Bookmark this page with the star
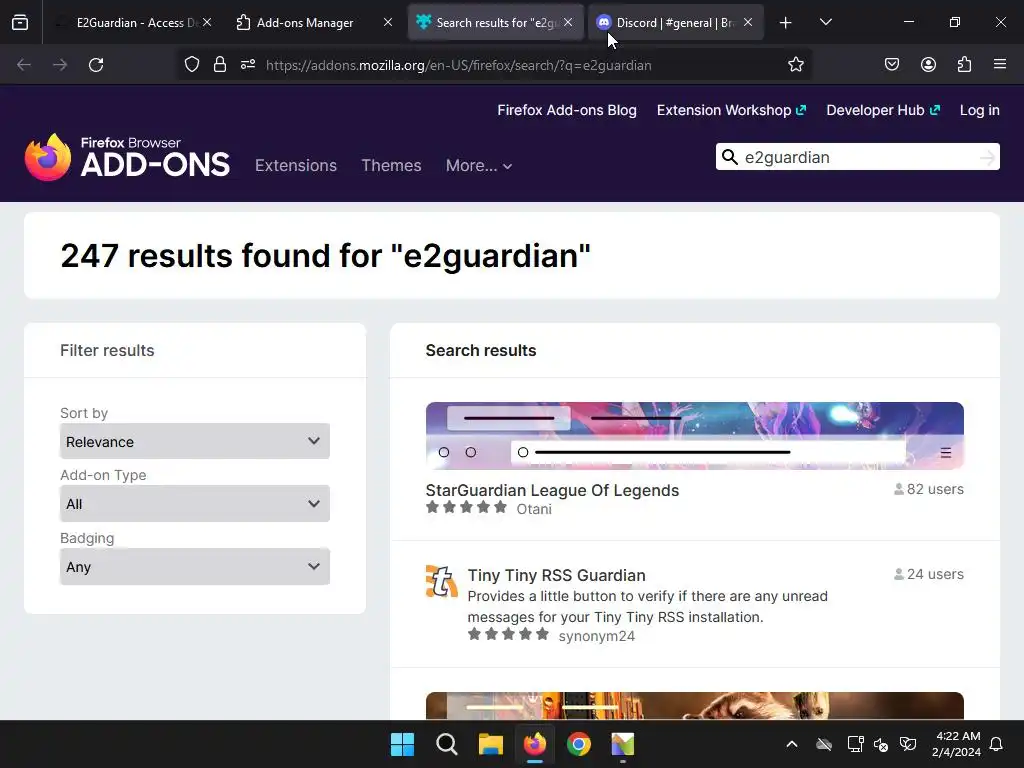Image resolution: width=1024 pixels, height=768 pixels. (x=795, y=65)
